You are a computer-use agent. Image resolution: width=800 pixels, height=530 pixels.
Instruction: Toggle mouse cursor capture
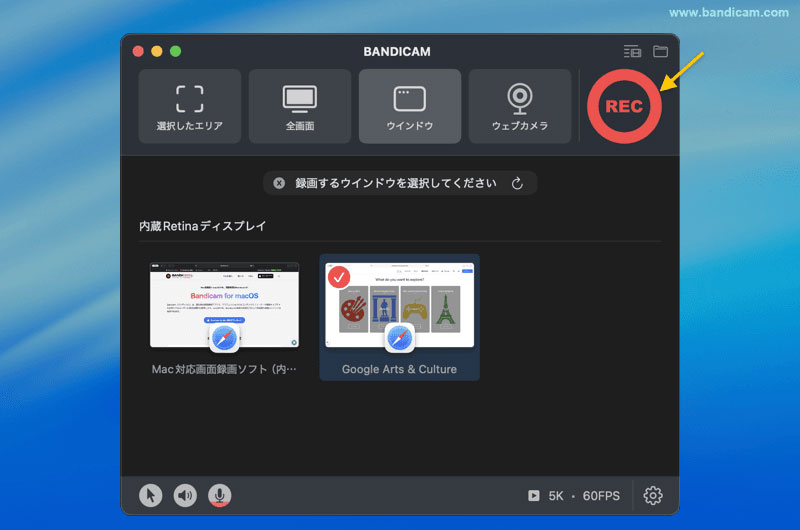(x=151, y=495)
